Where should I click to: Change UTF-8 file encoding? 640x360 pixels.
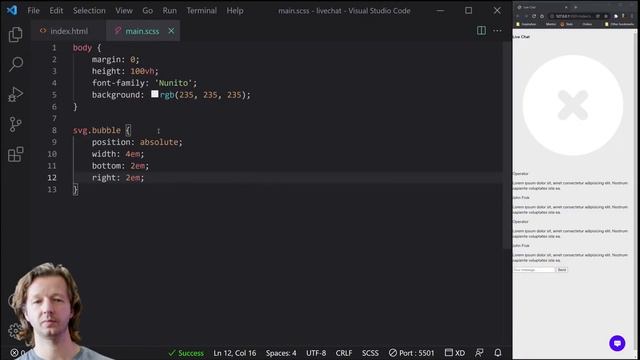pyautogui.click(x=316, y=353)
